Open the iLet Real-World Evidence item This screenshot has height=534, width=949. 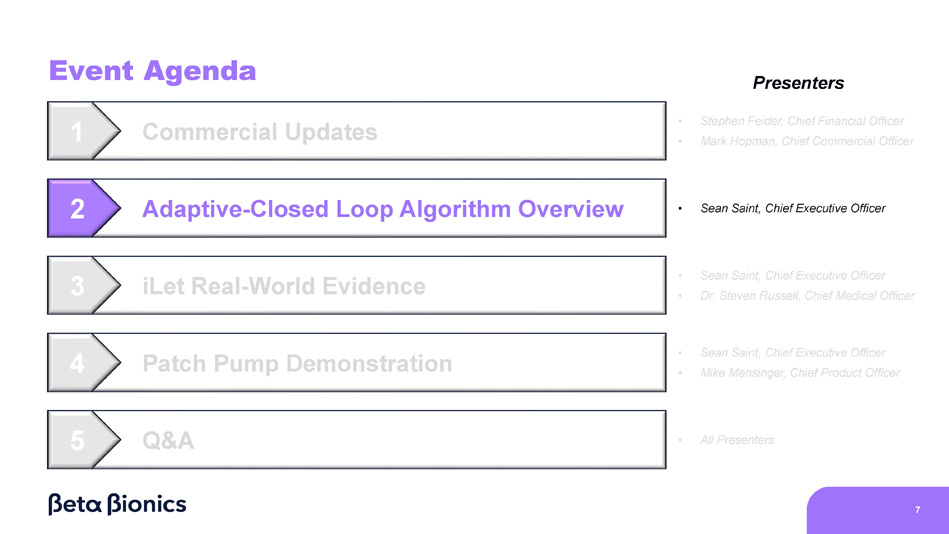pos(283,286)
